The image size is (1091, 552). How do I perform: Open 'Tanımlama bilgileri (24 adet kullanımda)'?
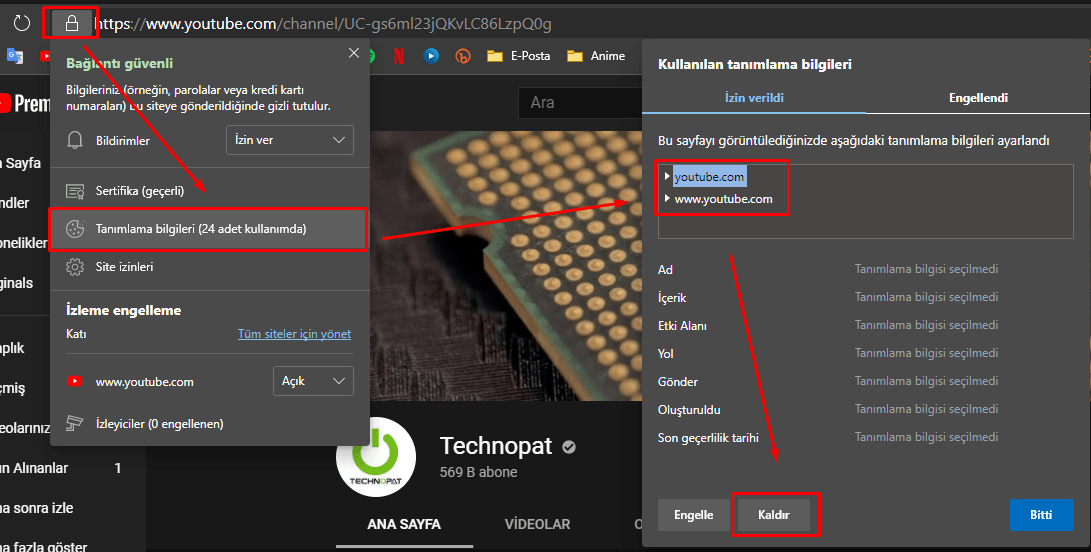pos(208,229)
